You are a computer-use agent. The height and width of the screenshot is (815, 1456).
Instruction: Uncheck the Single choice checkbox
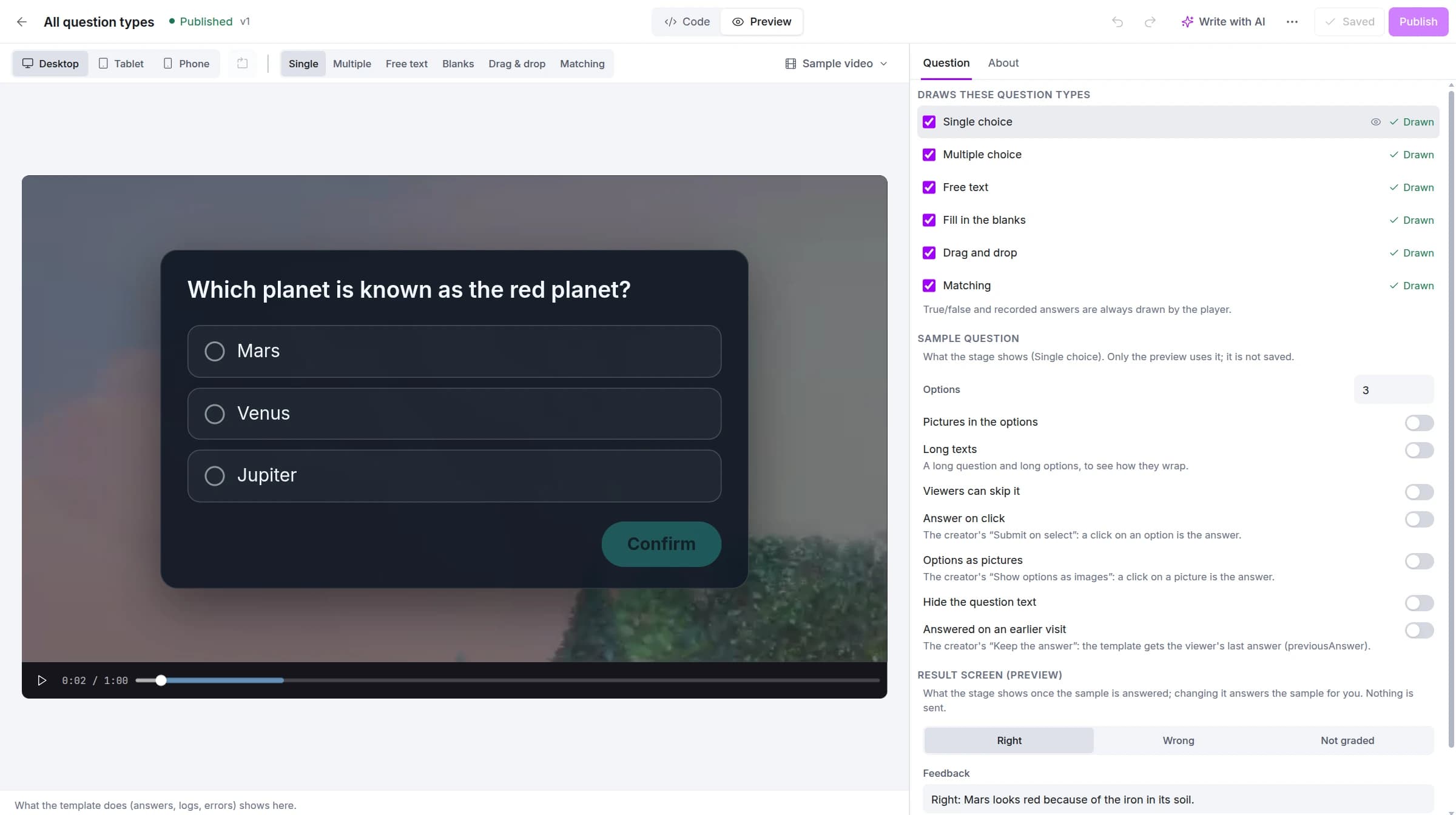(929, 122)
